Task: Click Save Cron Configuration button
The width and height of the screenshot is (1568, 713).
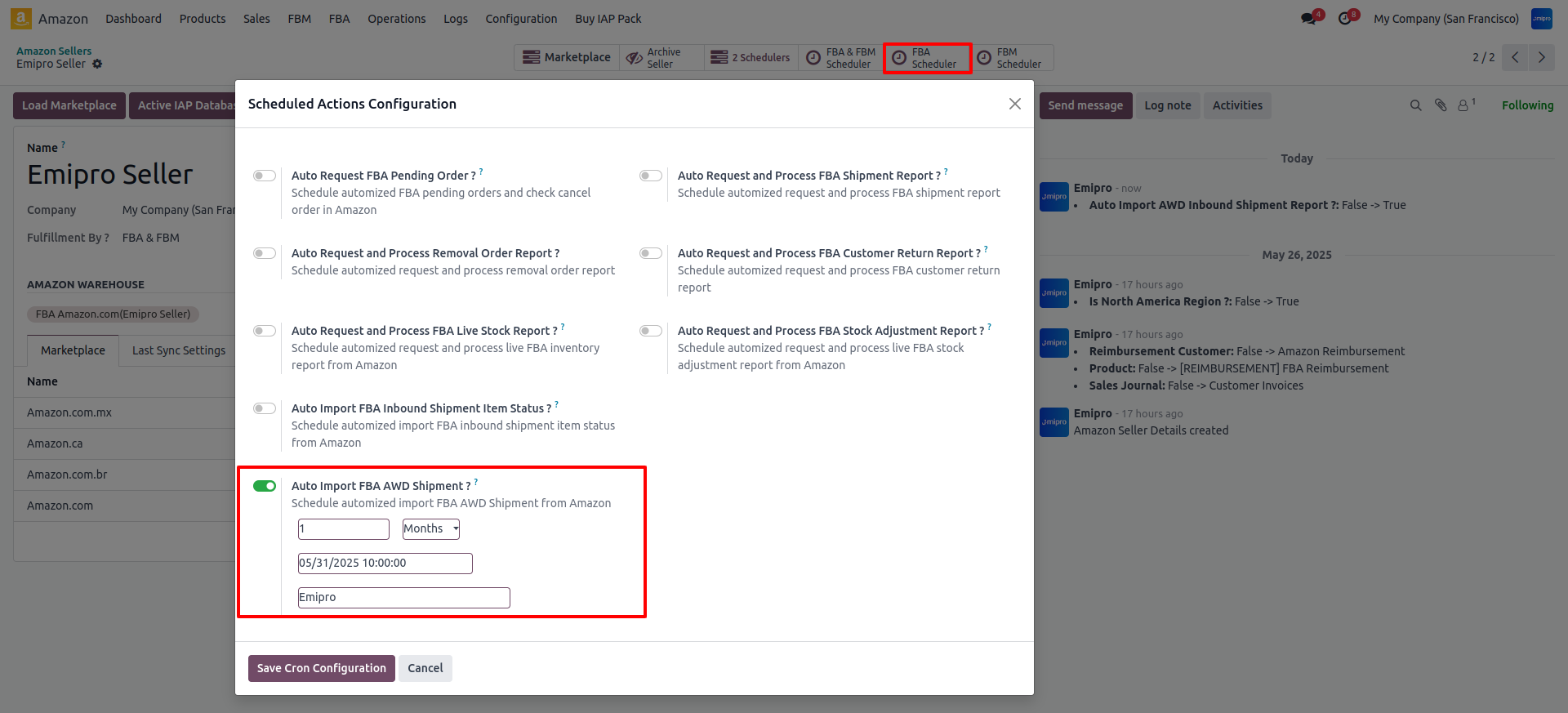Action: (x=321, y=668)
